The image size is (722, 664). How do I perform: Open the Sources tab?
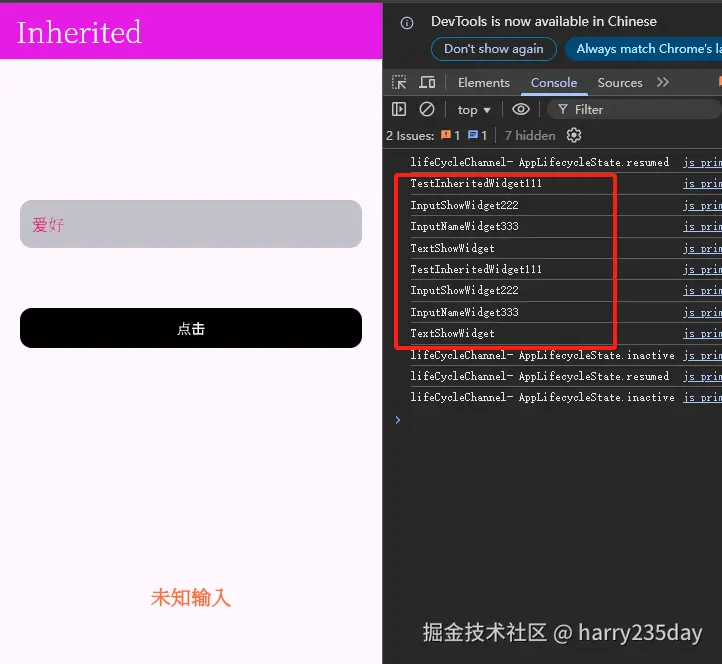(x=620, y=82)
